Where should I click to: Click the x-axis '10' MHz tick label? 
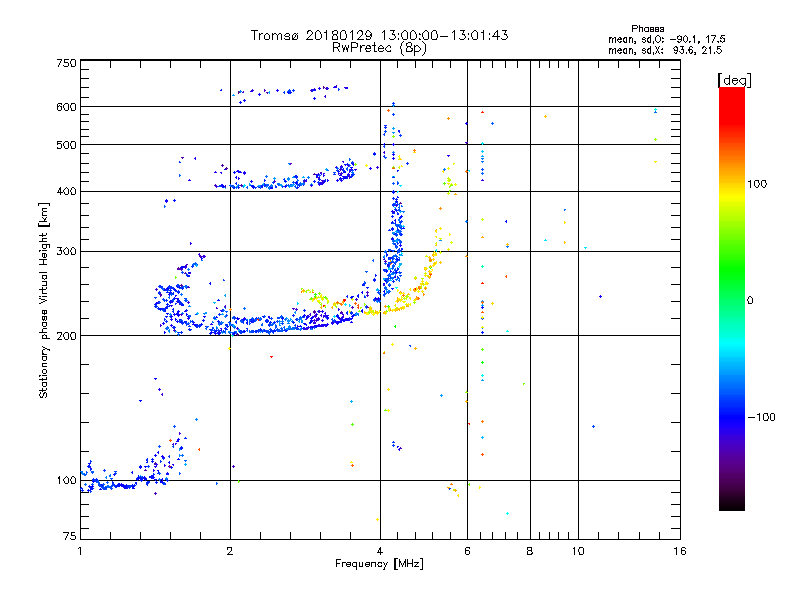(x=578, y=551)
